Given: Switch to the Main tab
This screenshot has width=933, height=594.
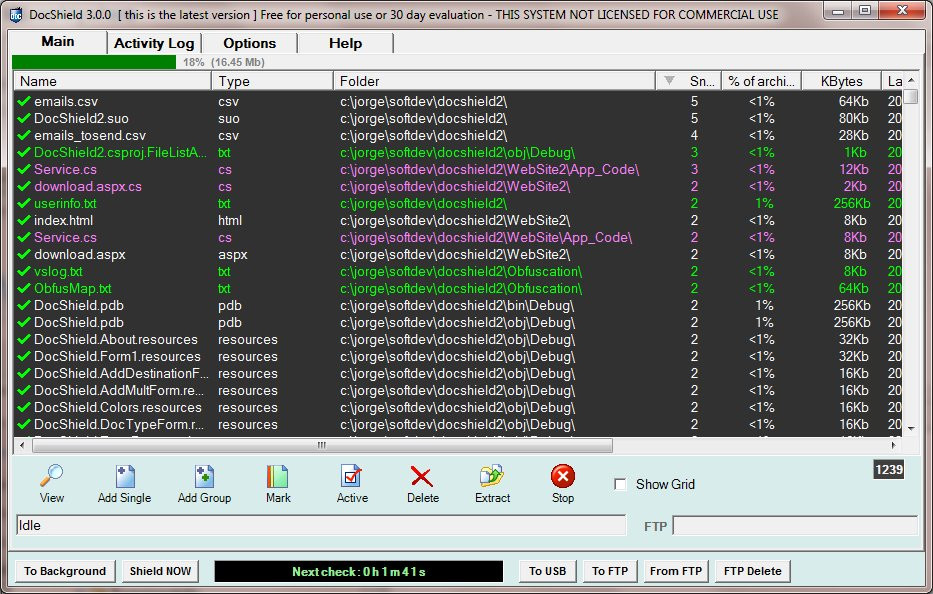Looking at the screenshot, I should click(x=58, y=42).
